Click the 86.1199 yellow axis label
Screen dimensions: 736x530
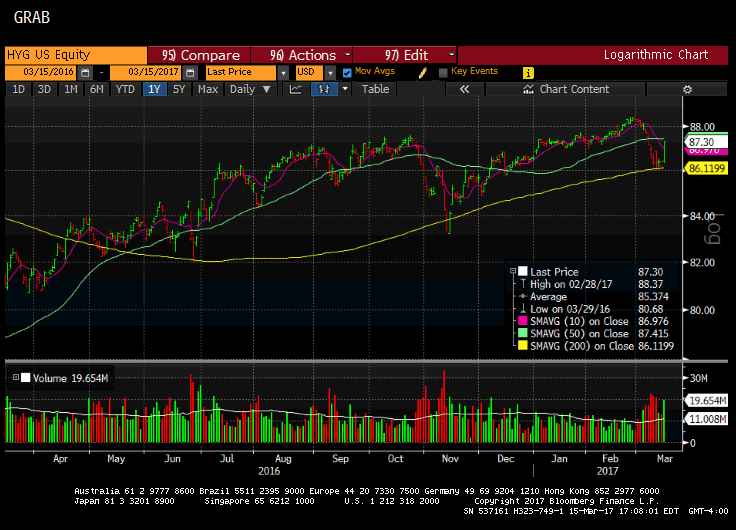[x=706, y=168]
